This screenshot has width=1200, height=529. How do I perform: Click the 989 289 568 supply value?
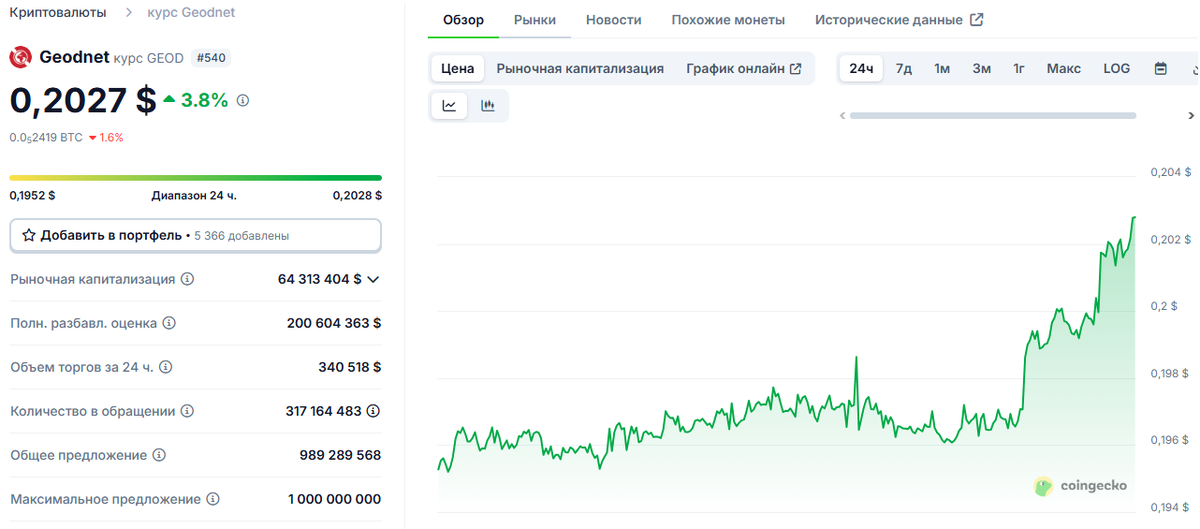pos(340,456)
